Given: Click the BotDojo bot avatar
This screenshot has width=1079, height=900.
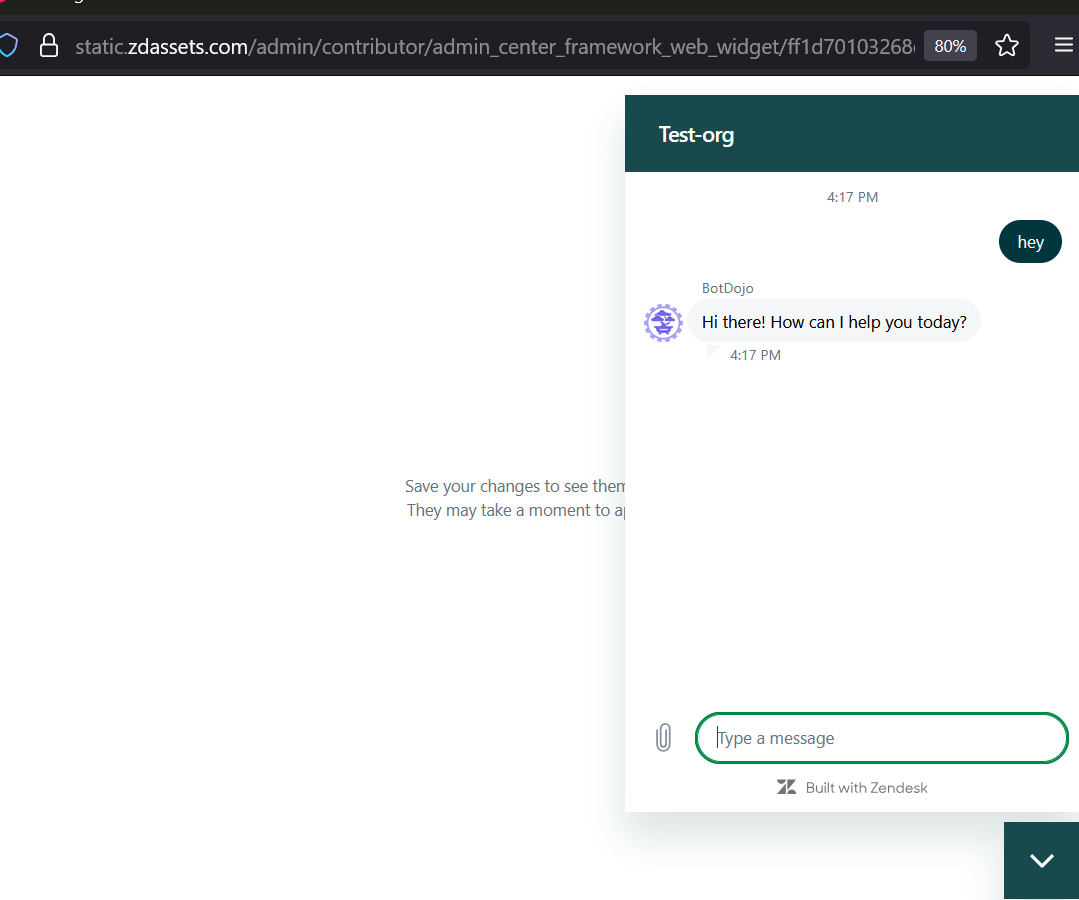Looking at the screenshot, I should pyautogui.click(x=663, y=323).
